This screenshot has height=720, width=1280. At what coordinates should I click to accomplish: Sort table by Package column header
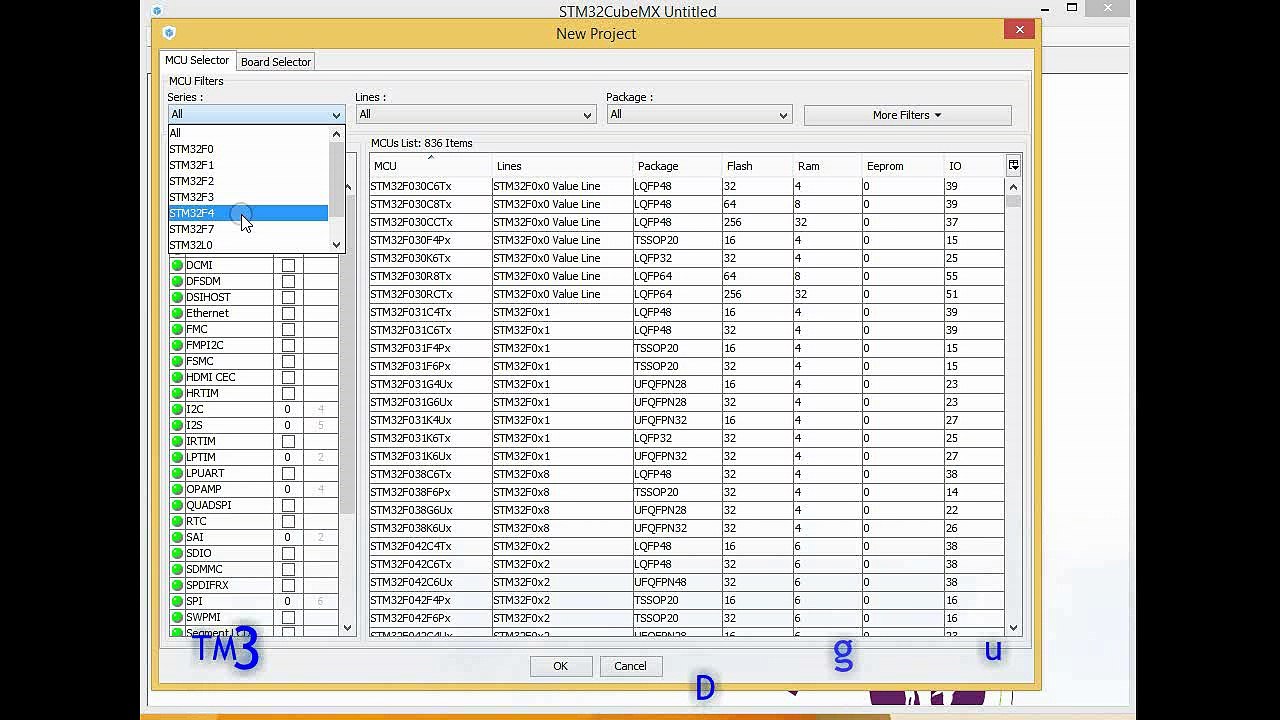[677, 166]
